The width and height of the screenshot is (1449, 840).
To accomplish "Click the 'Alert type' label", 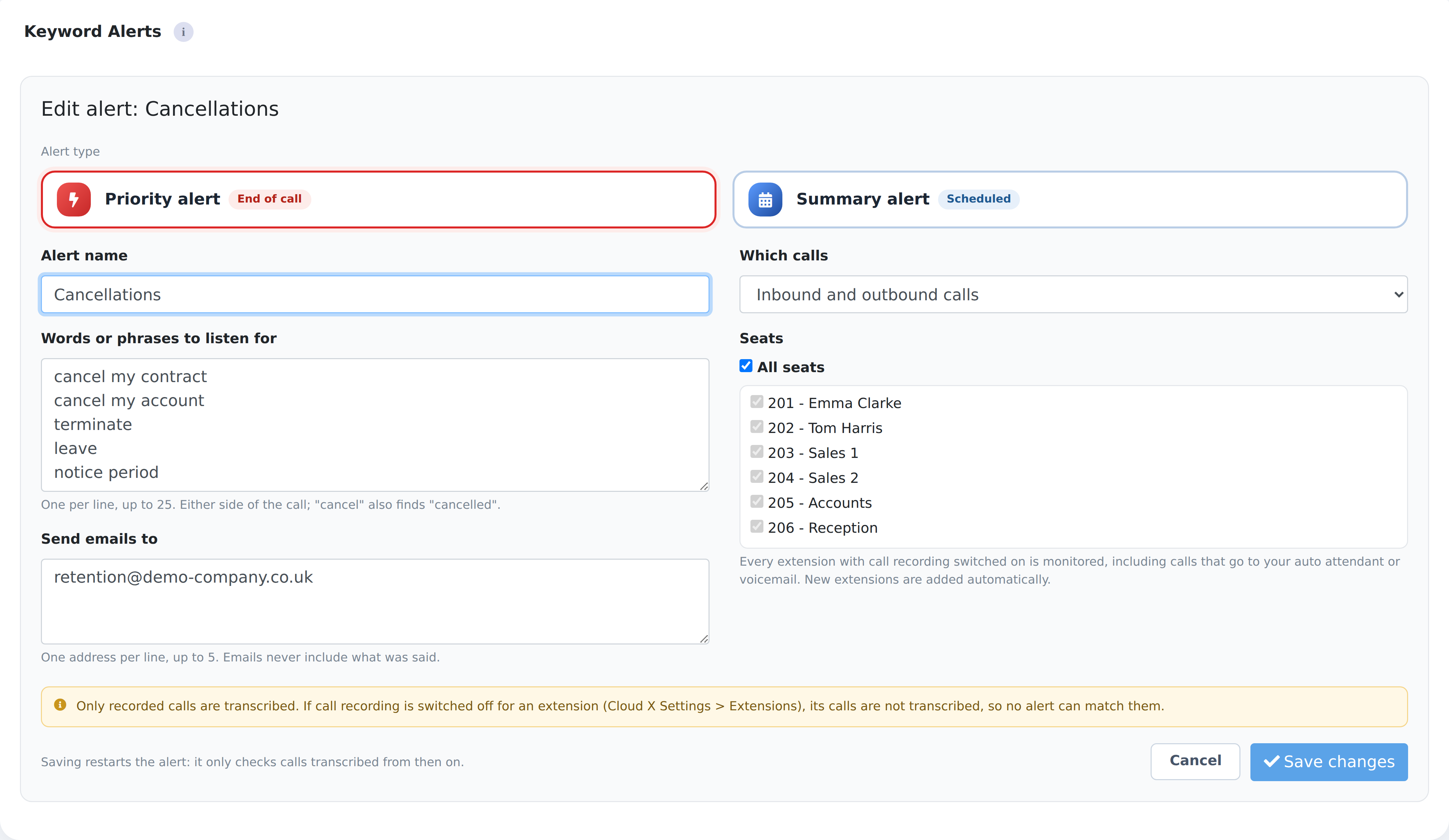I will 70,151.
